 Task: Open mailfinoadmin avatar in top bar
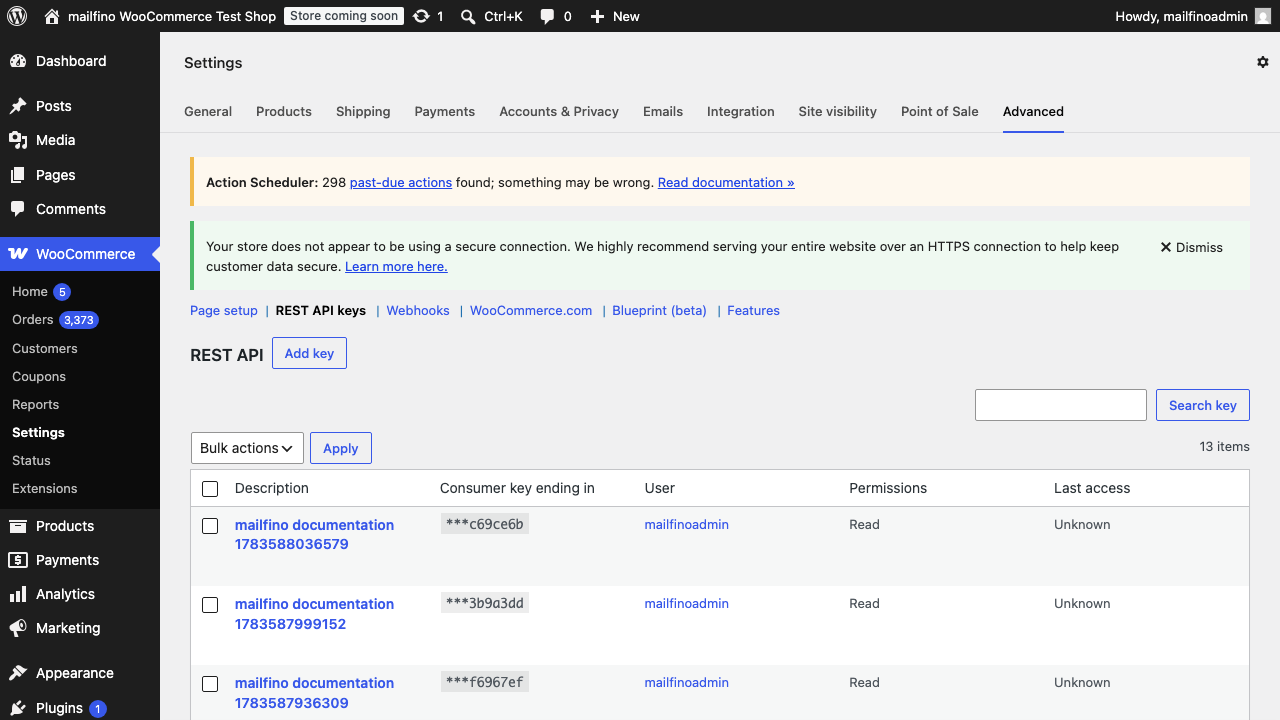coord(1263,16)
